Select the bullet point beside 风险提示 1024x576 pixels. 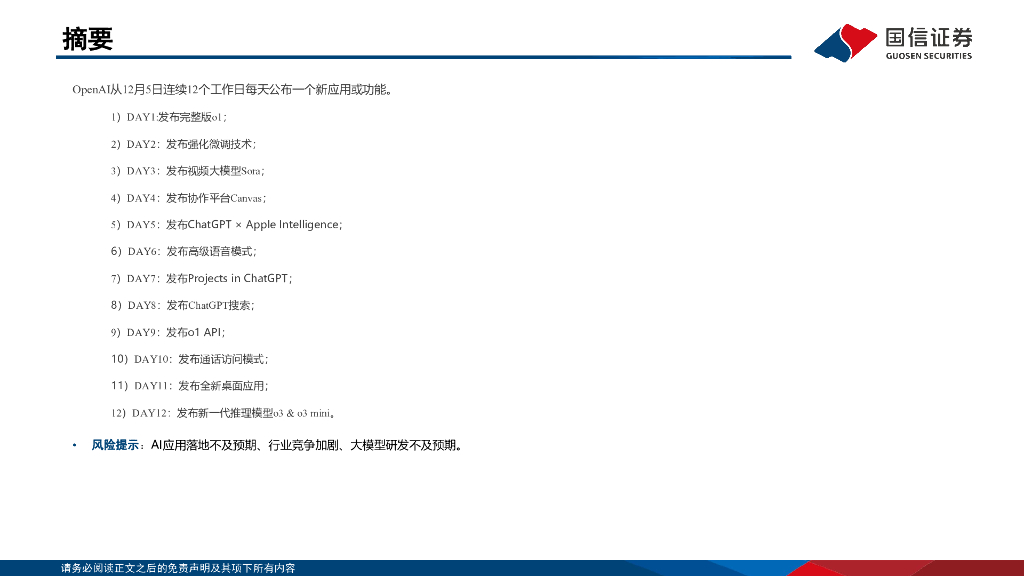tap(72, 445)
